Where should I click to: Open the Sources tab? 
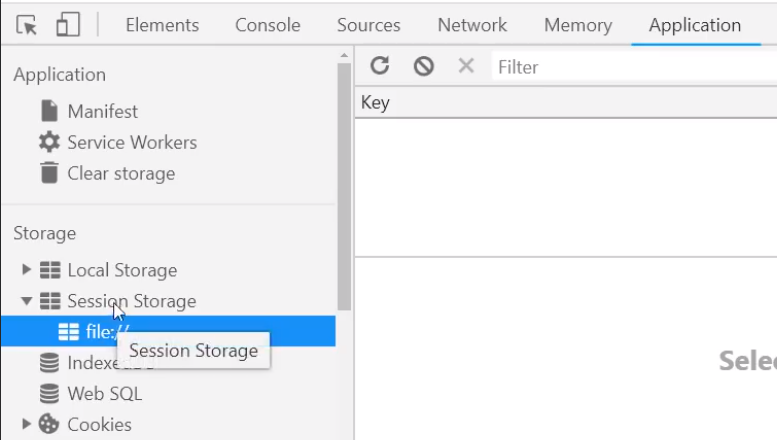(x=369, y=25)
